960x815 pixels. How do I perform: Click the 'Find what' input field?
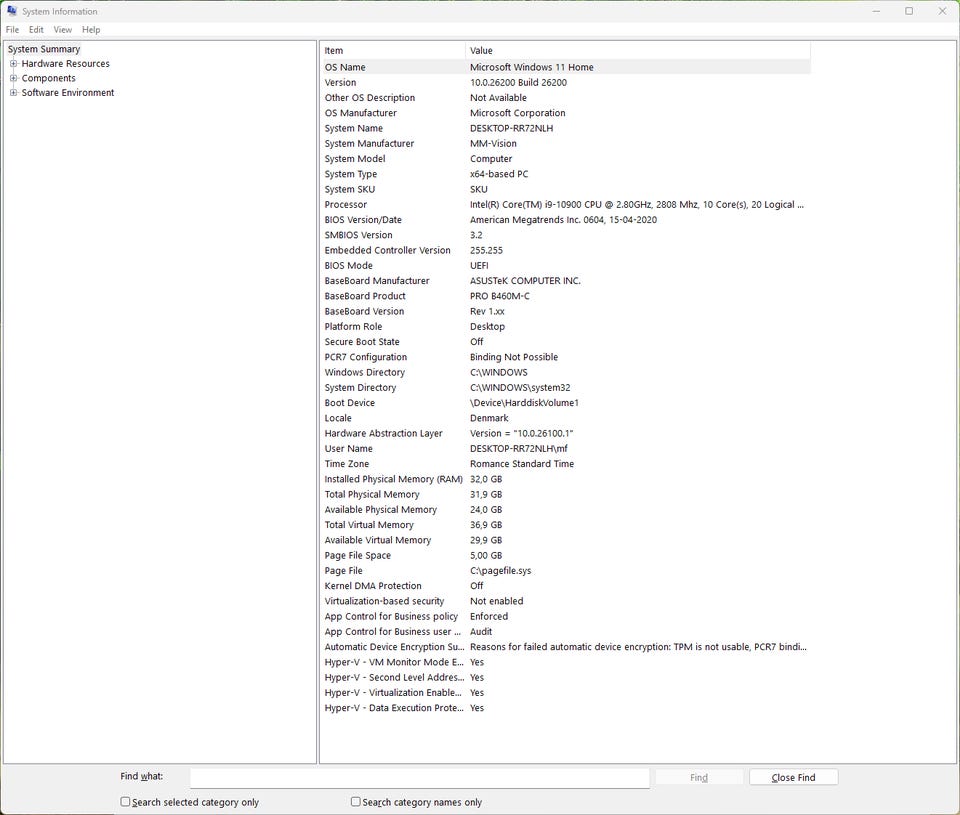coord(419,778)
